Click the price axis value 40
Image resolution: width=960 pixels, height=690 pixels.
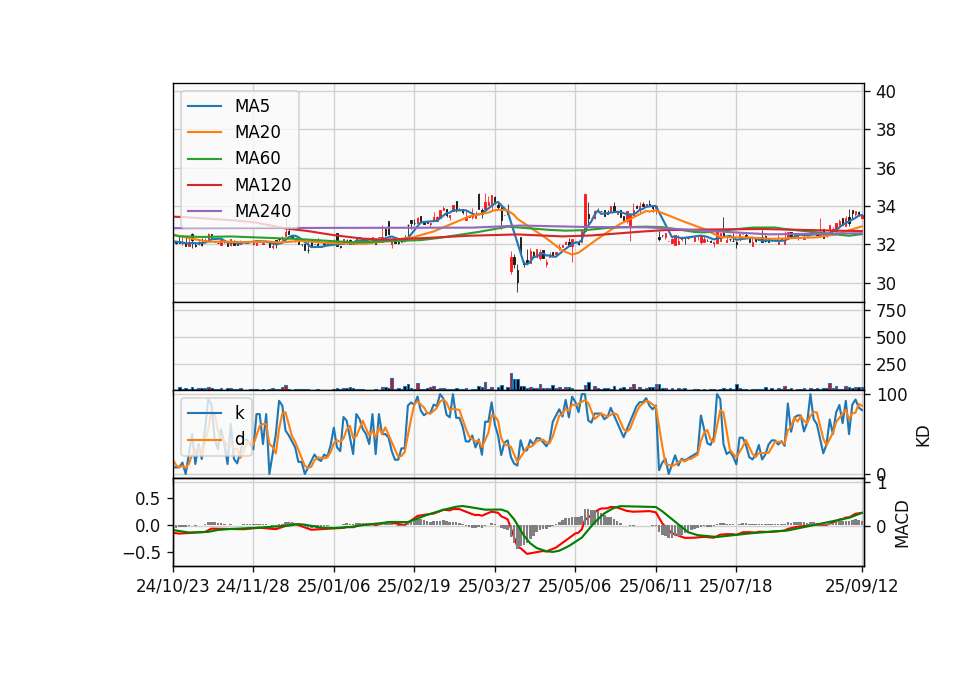[885, 92]
